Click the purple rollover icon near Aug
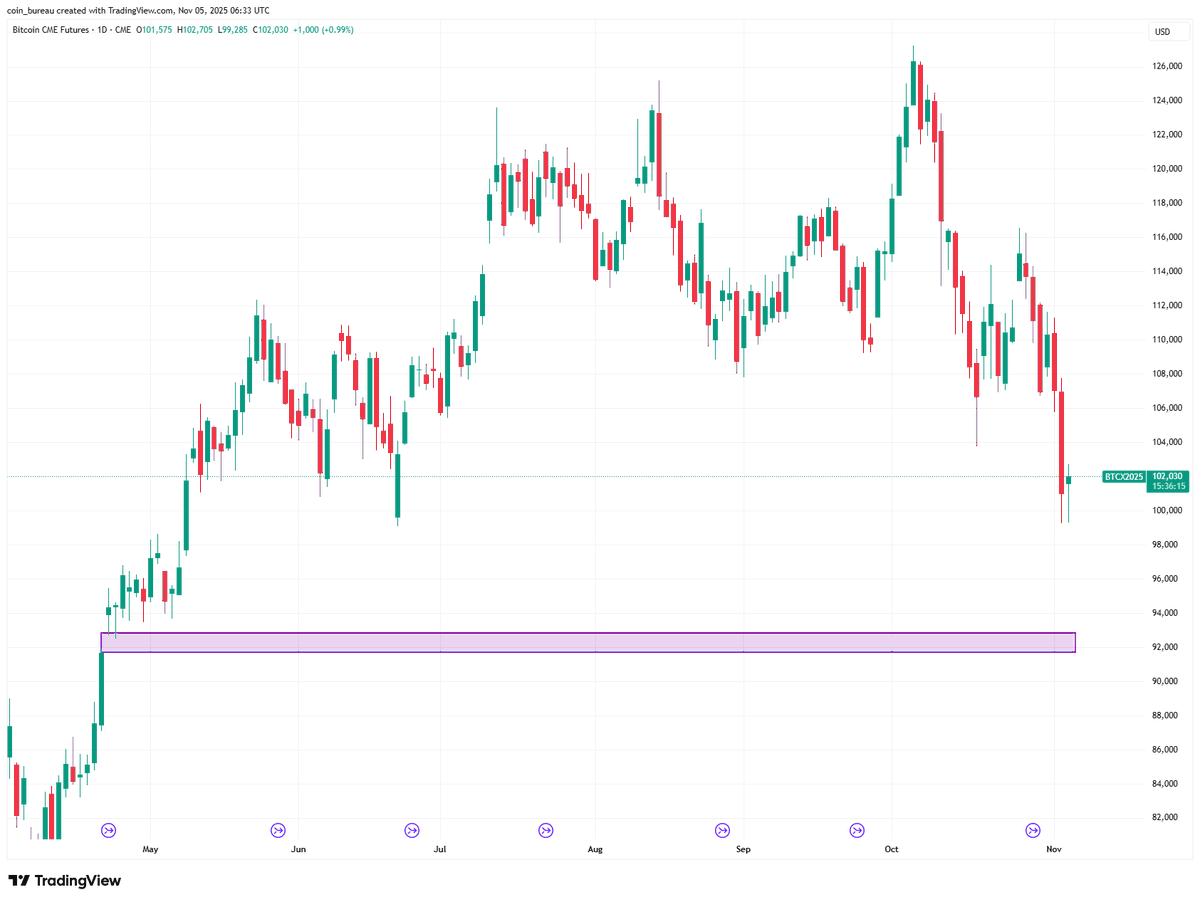 [546, 830]
